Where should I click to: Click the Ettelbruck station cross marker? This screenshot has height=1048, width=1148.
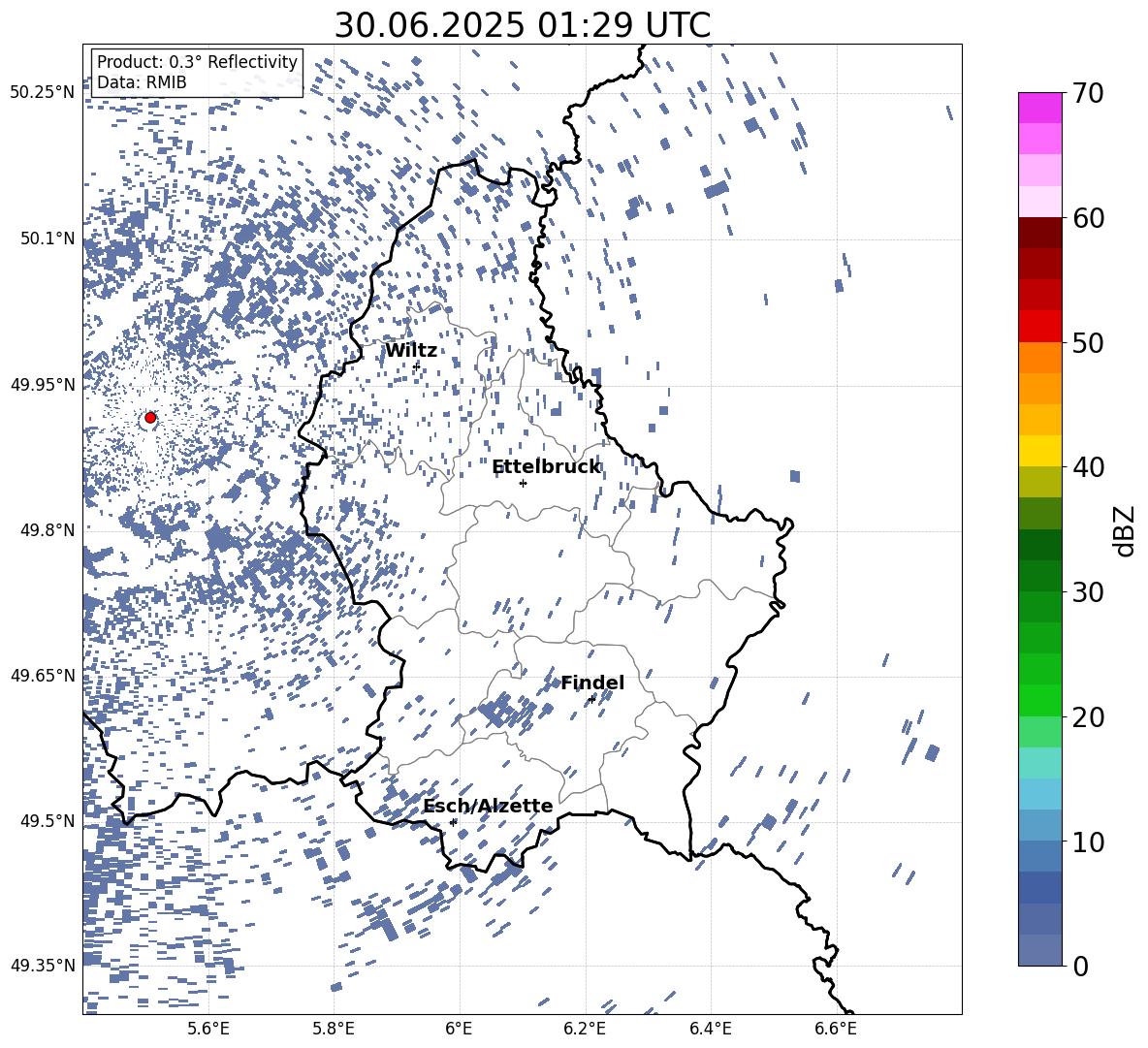[x=523, y=483]
